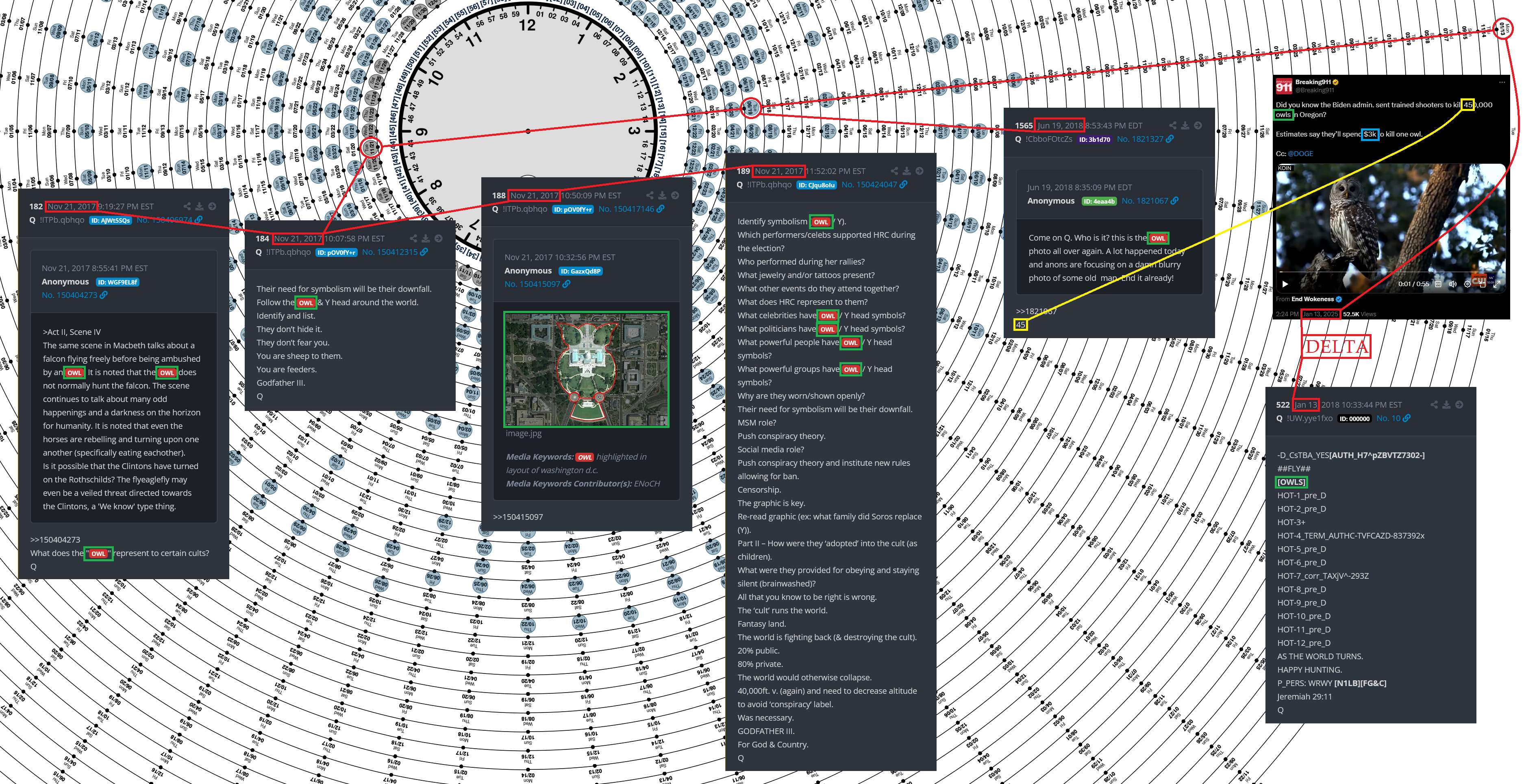
Task: Switch the tweet video to fullscreen
Action: coord(1496,284)
